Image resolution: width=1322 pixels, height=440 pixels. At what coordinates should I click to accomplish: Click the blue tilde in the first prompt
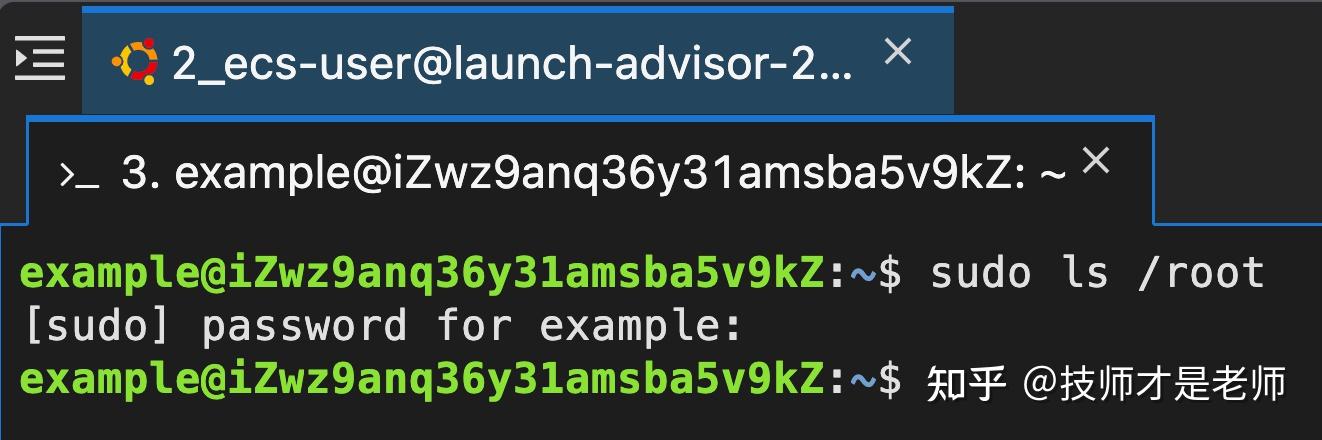coord(864,274)
